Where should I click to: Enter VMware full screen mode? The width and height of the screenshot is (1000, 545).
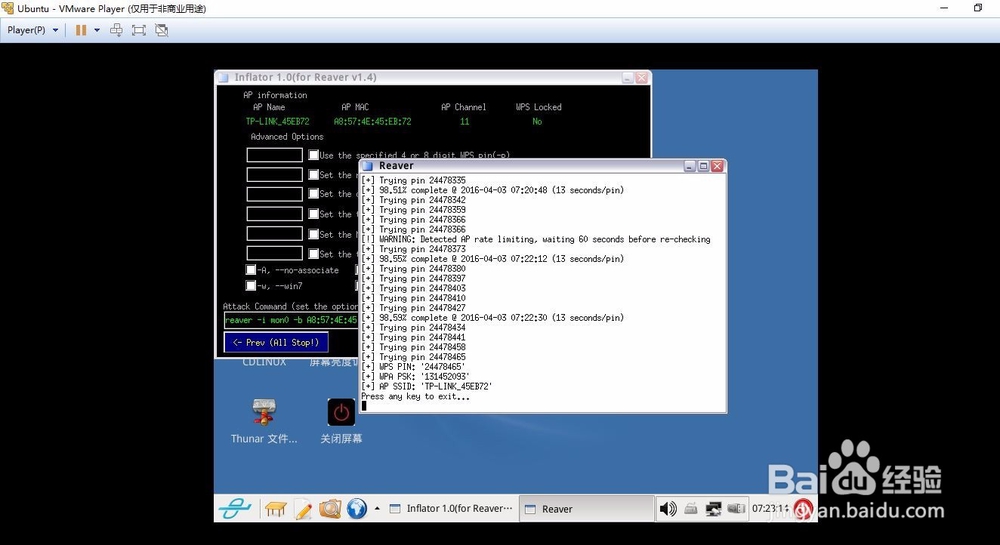(138, 30)
